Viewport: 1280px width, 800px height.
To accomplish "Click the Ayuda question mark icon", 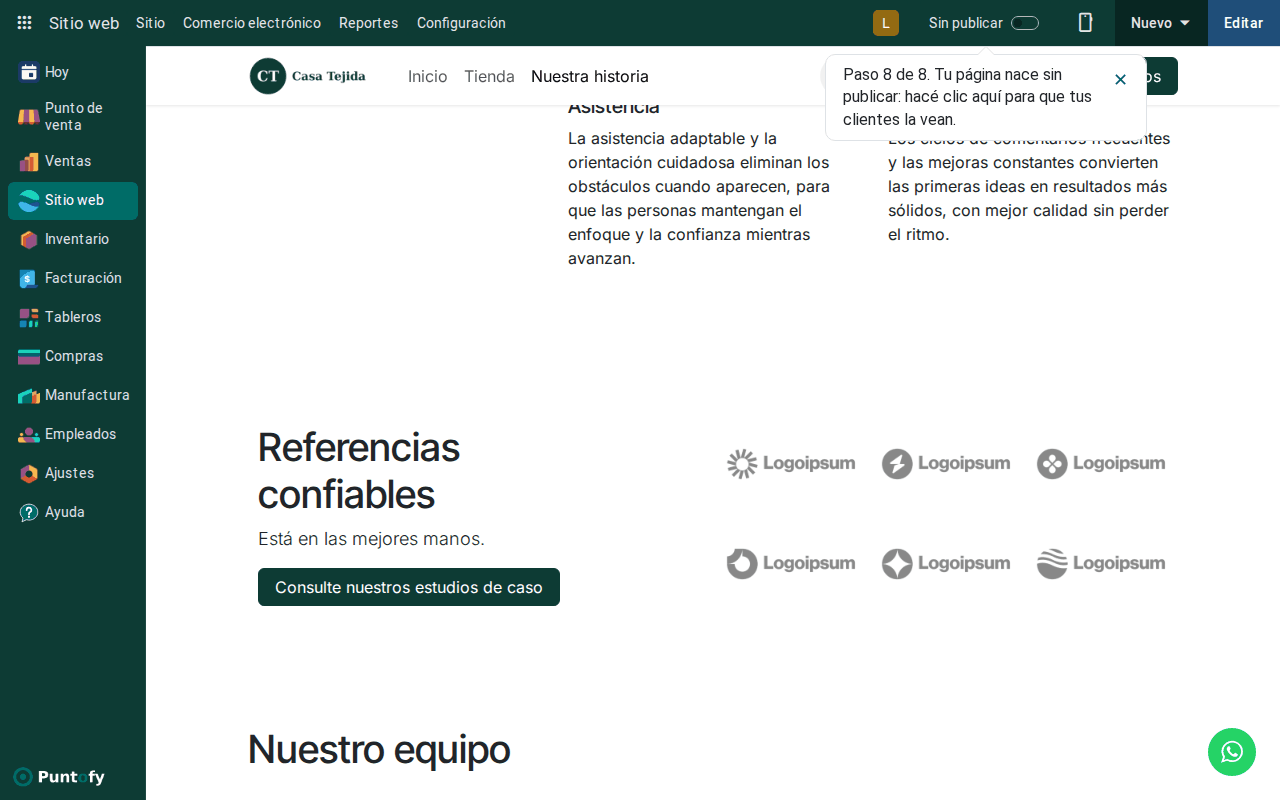I will click(29, 512).
